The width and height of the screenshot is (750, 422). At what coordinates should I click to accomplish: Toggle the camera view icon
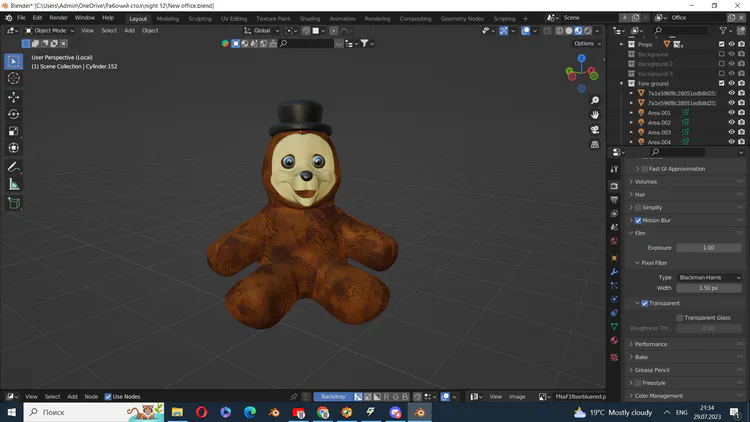[595, 130]
